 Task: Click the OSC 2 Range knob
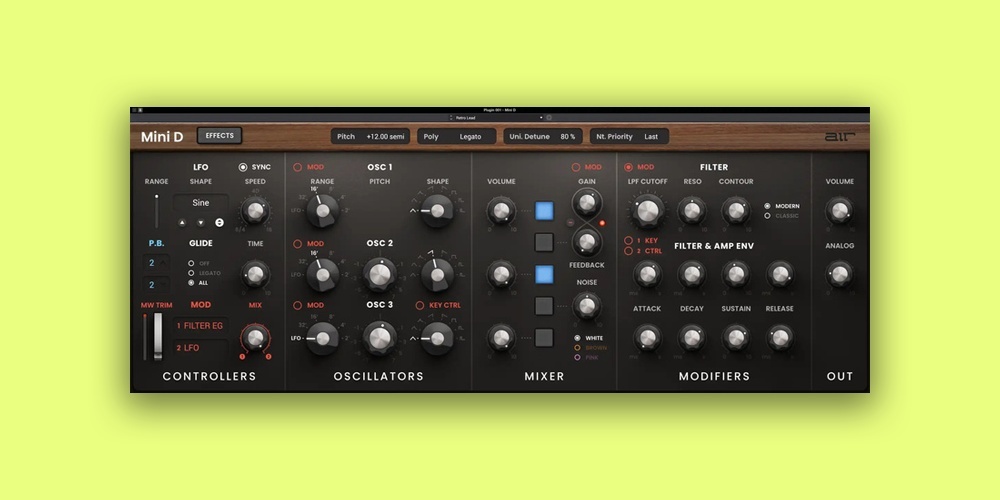click(x=323, y=275)
